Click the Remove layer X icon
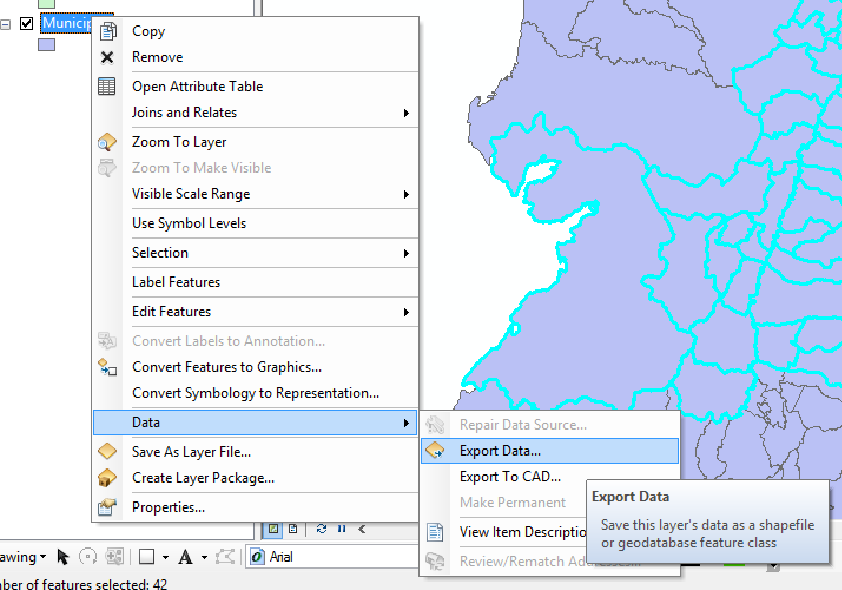The width and height of the screenshot is (842, 590). tap(107, 57)
